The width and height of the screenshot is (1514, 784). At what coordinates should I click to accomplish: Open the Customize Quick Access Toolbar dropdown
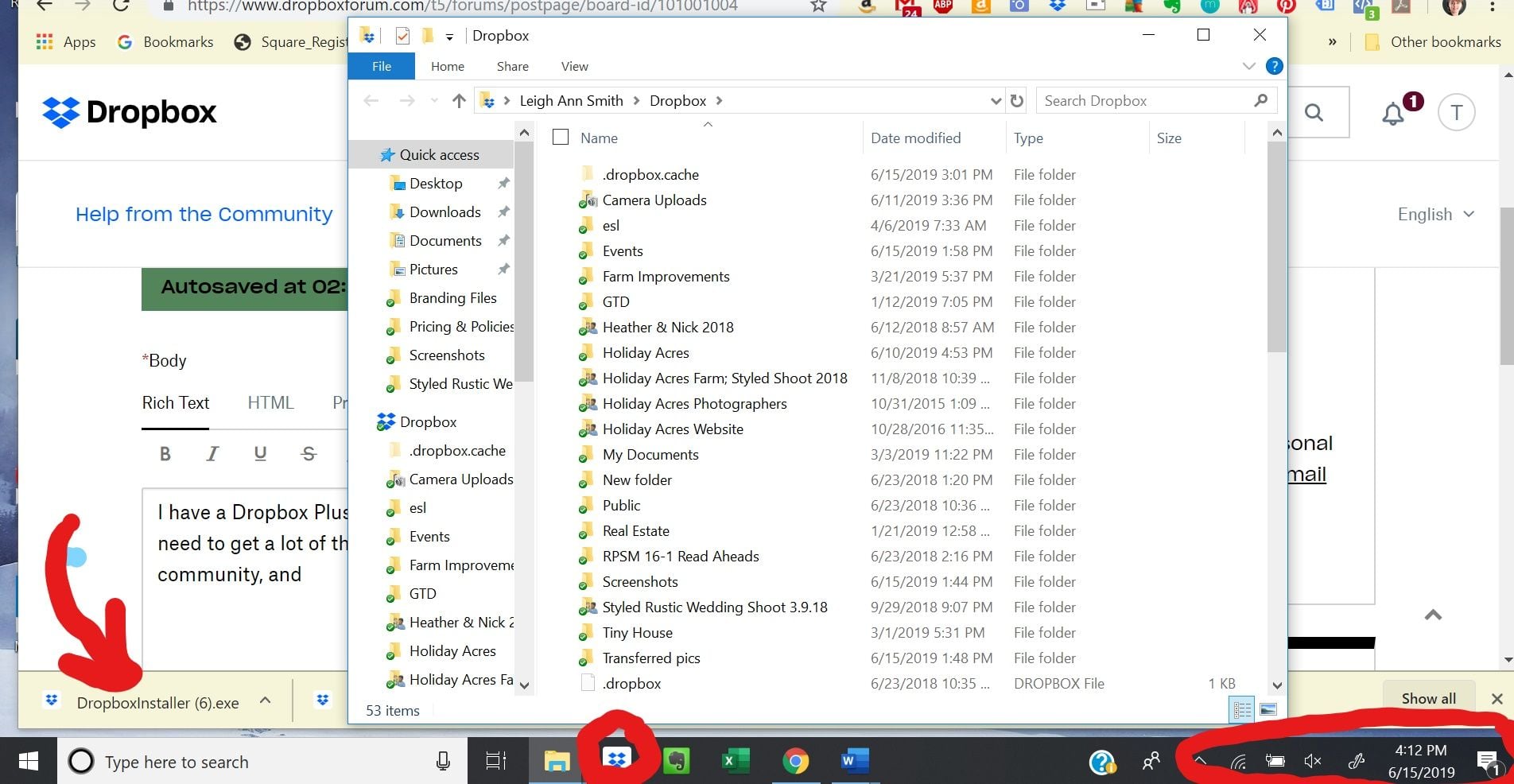[x=449, y=36]
